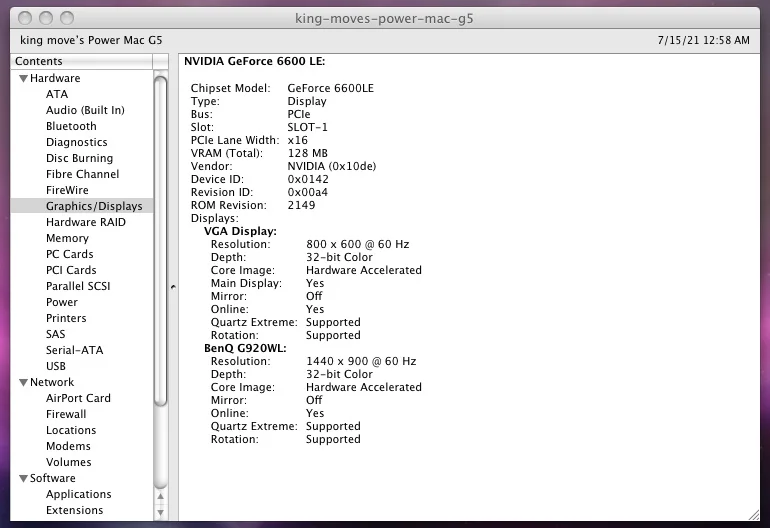This screenshot has width=770, height=528.
Task: Click the sidebar scroll down arrow
Action: 161,512
